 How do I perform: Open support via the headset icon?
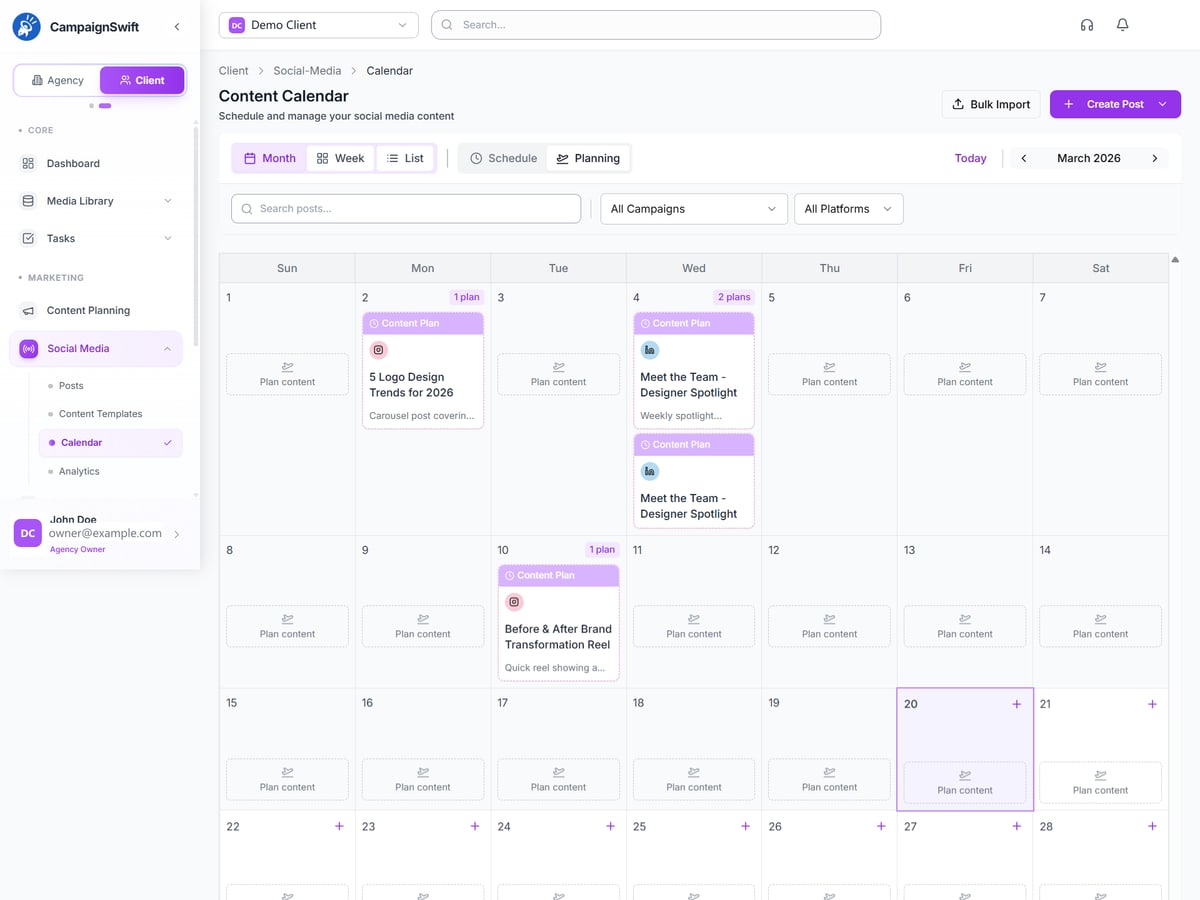pyautogui.click(x=1087, y=25)
